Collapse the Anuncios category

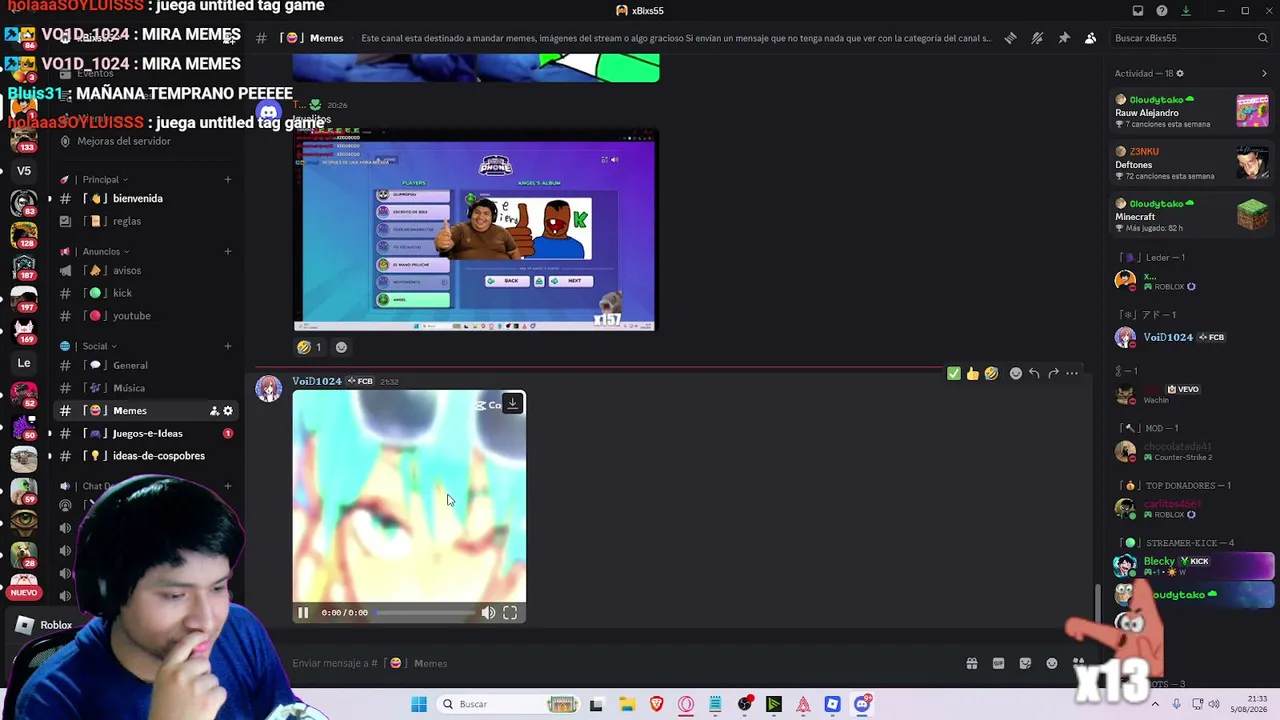coord(105,252)
